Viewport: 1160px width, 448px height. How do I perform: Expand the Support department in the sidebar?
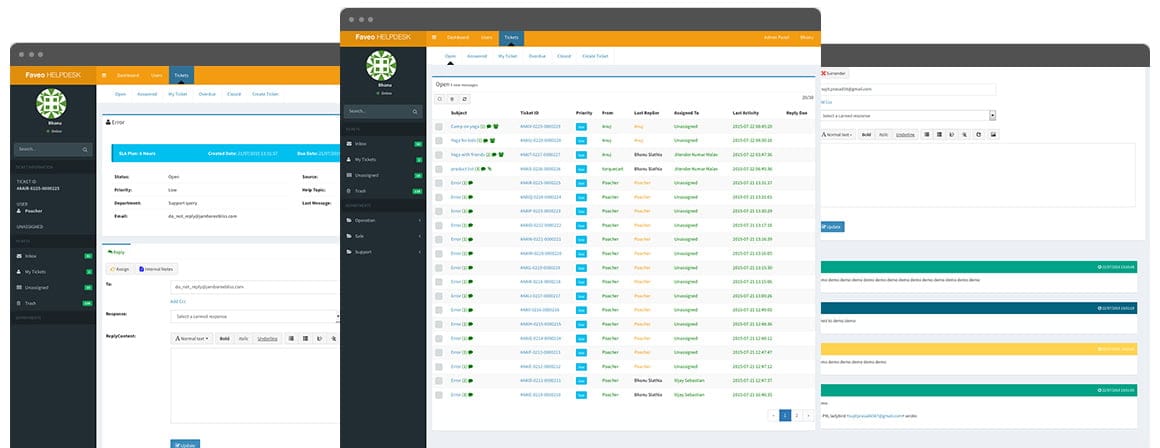382,252
